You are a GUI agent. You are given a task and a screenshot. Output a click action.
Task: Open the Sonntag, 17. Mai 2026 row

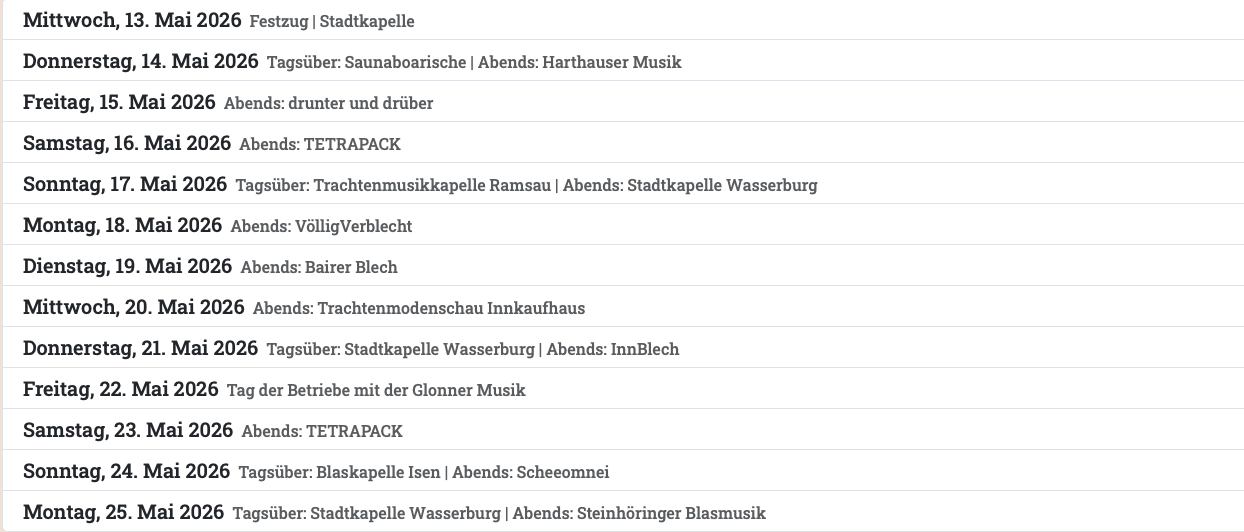pos(125,184)
